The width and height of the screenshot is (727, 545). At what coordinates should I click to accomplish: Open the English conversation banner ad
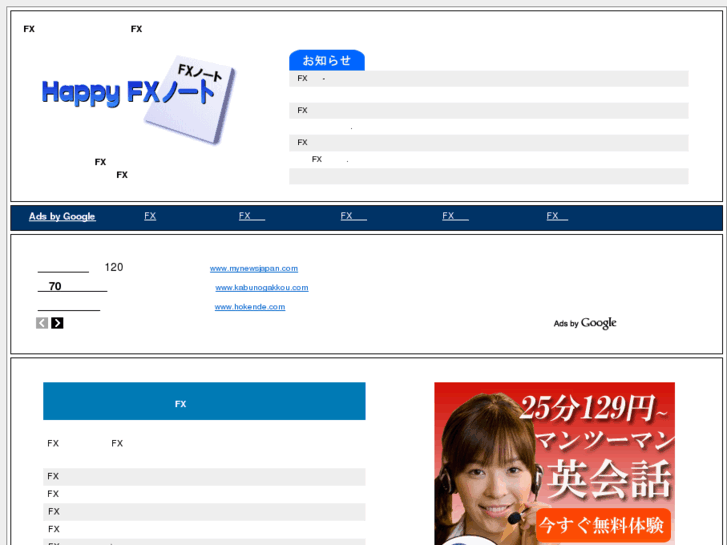(555, 463)
